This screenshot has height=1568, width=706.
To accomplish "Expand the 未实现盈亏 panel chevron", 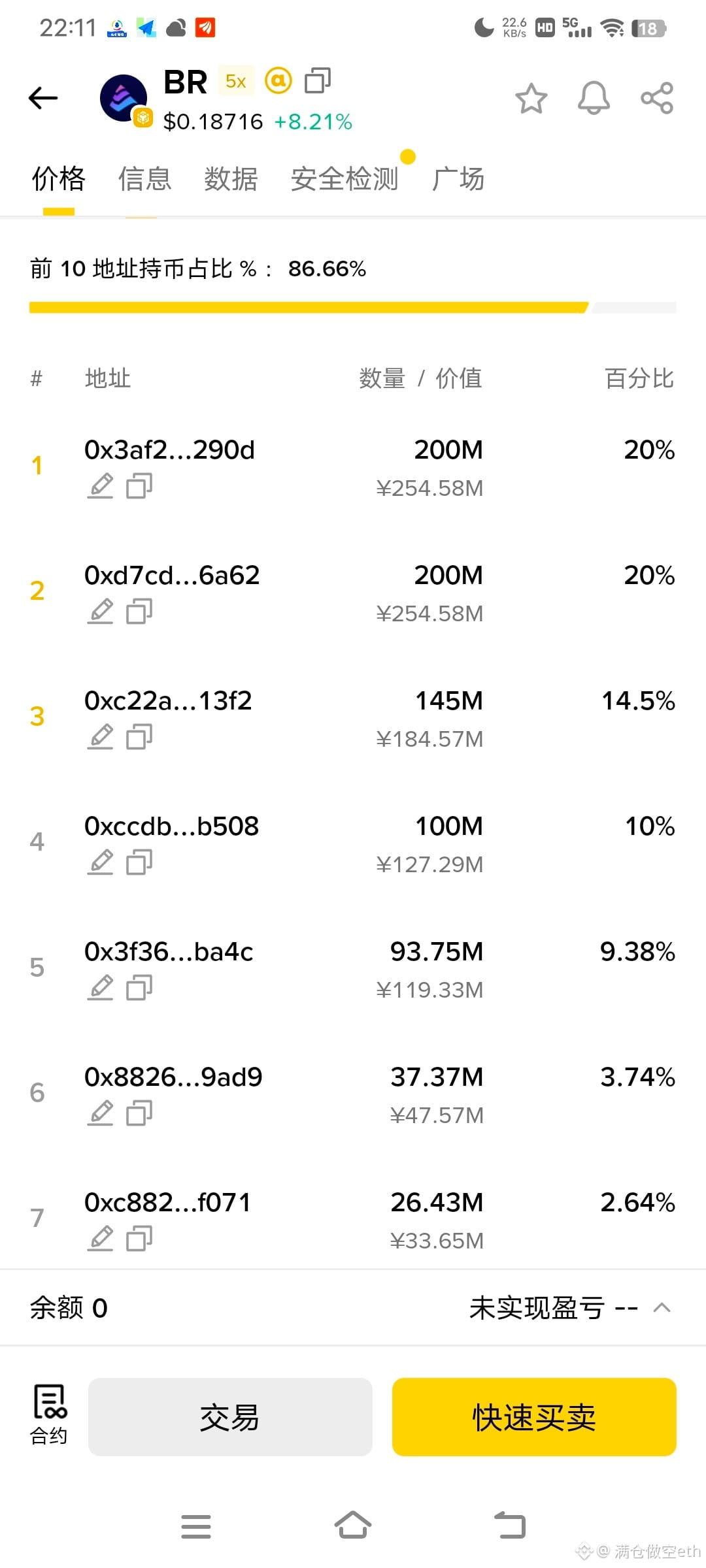I will click(x=662, y=1307).
